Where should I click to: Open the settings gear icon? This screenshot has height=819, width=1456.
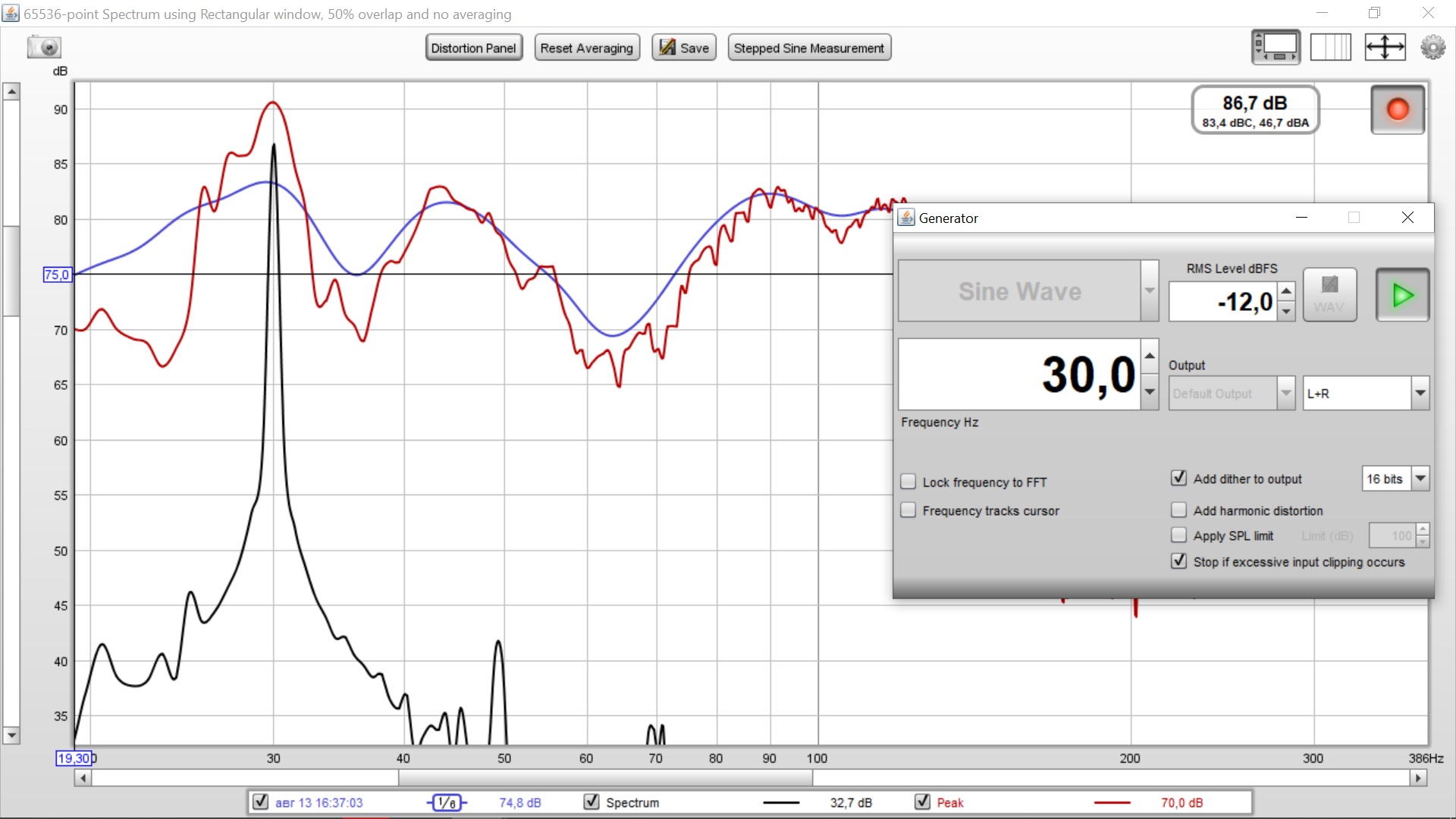(1432, 48)
